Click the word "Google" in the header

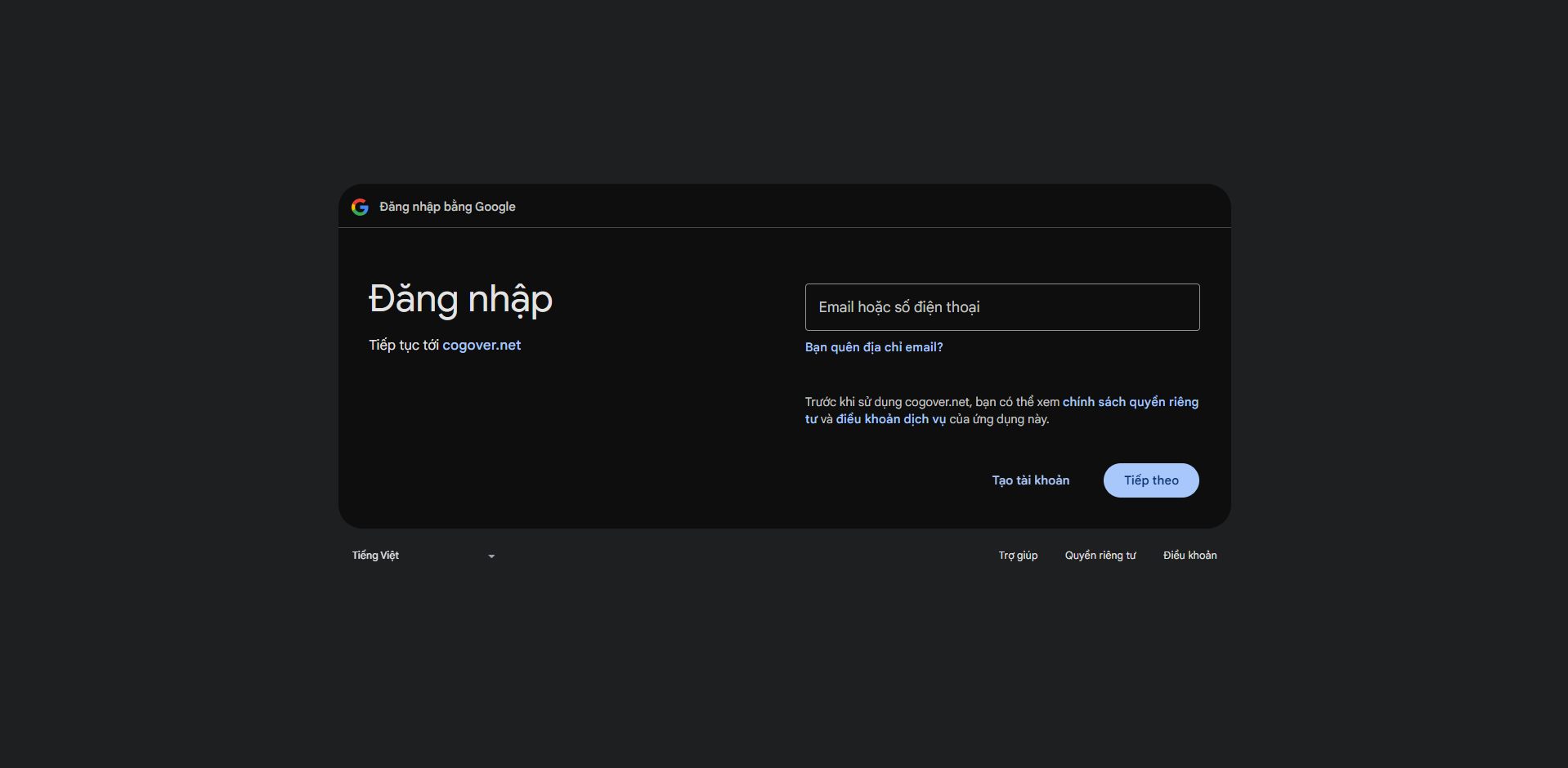tap(495, 207)
